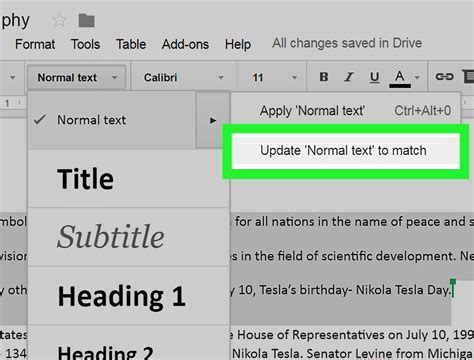Open the font size 11 dropdown

[274, 77]
